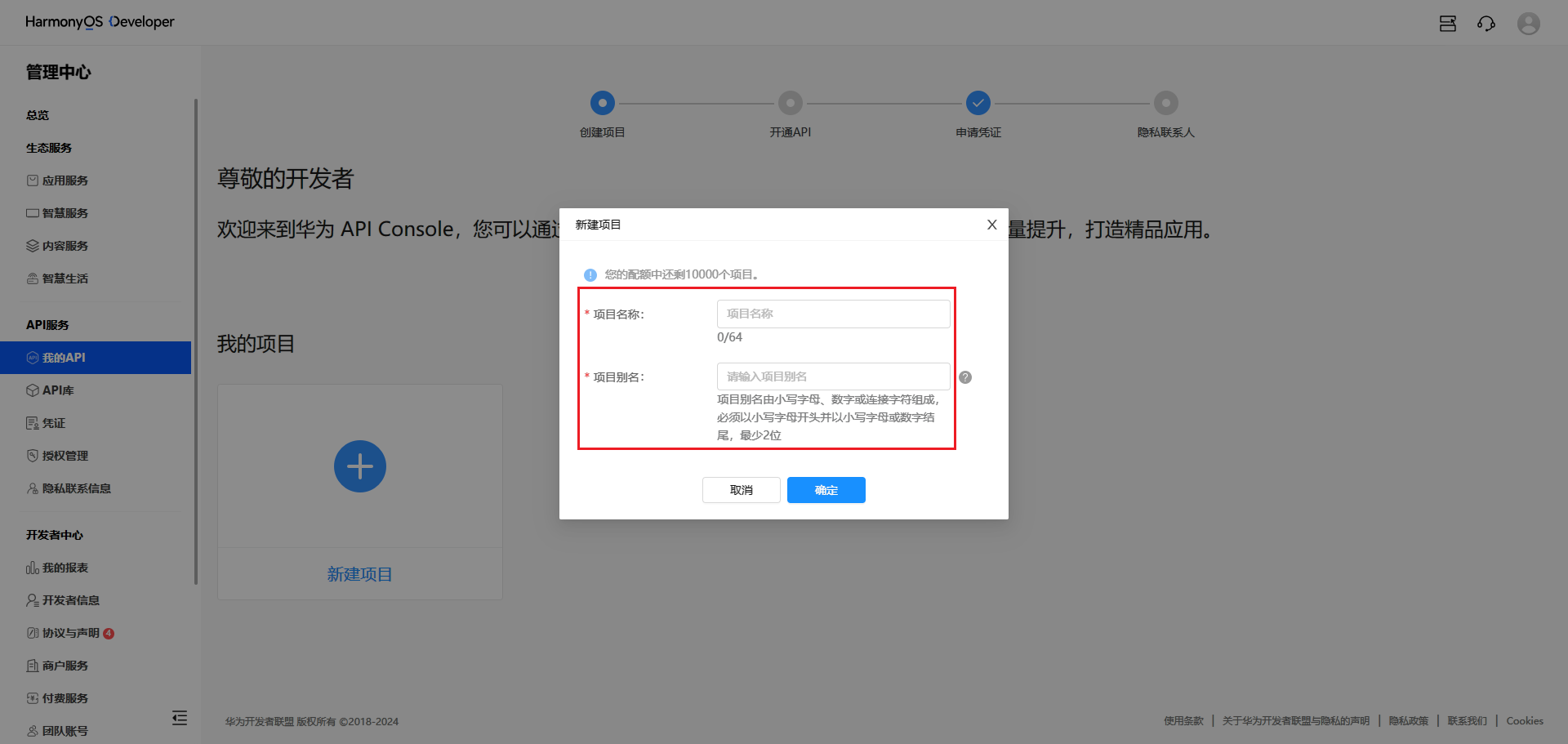The width and height of the screenshot is (1568, 744).
Task: Open 应用服务 from the sidebar
Action: click(65, 180)
